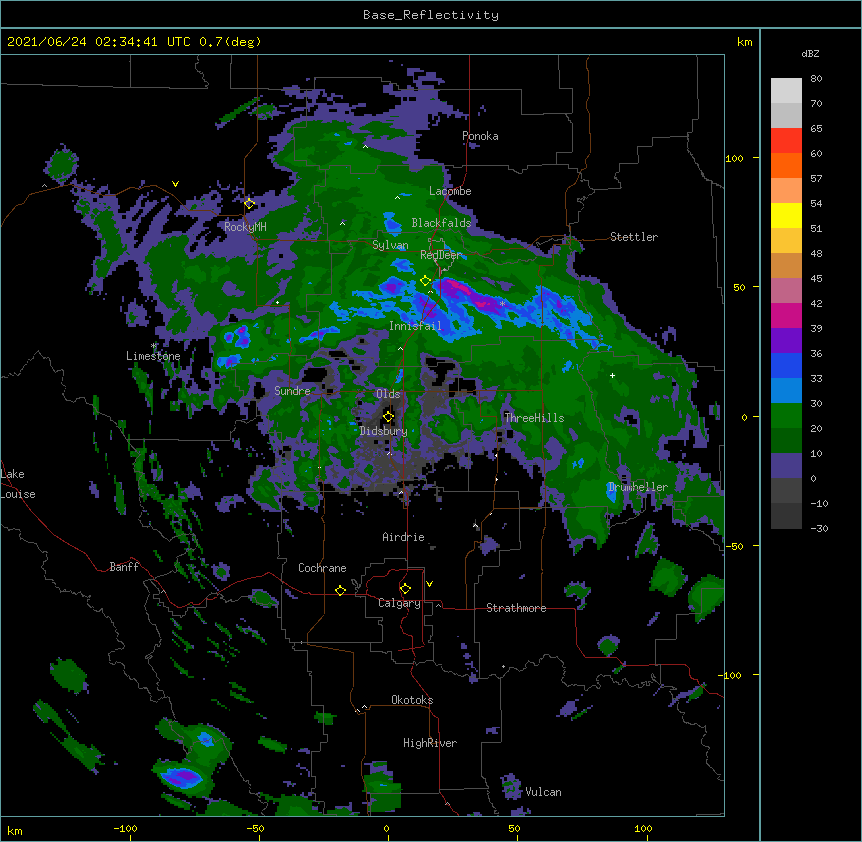Click the Innisfail city label
Screen dimensions: 862x842
pos(415,326)
